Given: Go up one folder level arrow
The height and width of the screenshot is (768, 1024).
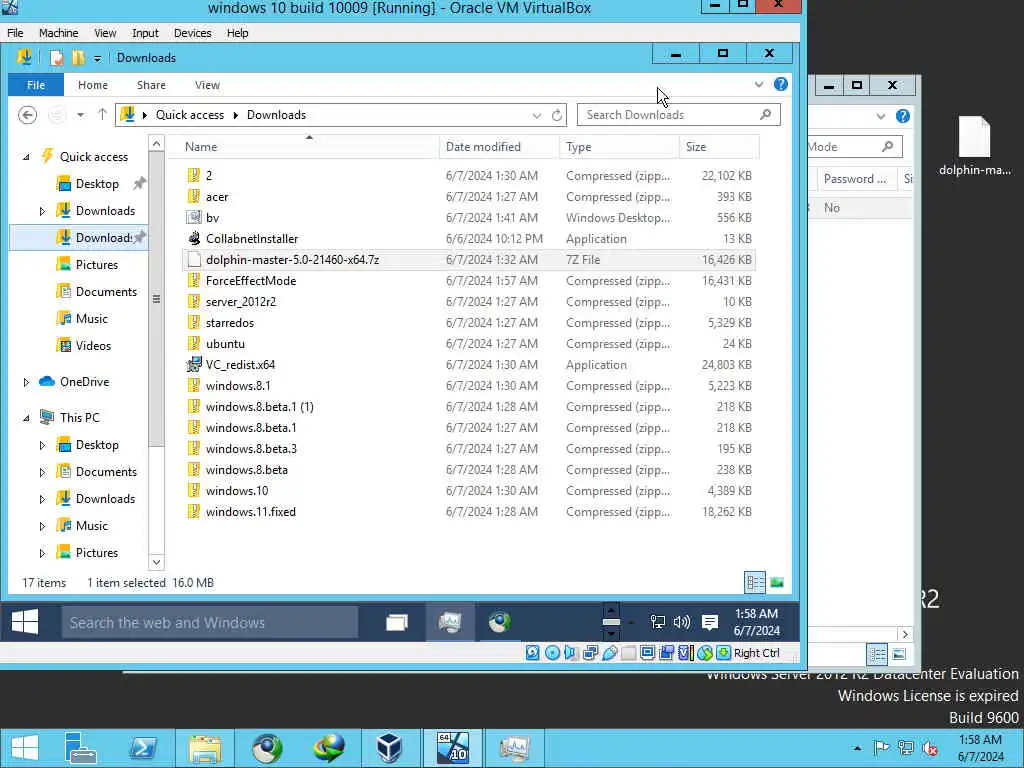Looking at the screenshot, I should (102, 115).
